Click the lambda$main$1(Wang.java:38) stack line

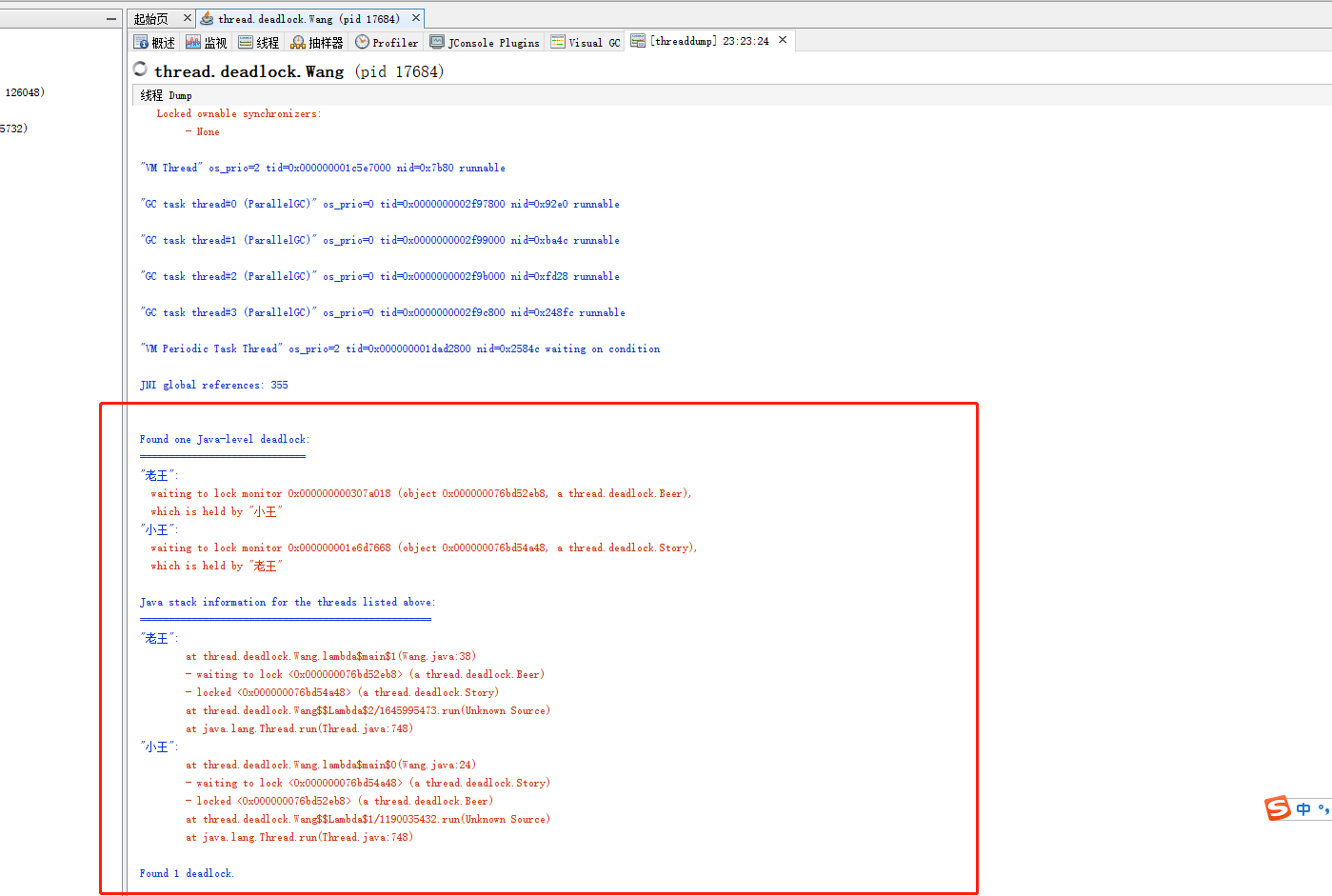point(330,656)
